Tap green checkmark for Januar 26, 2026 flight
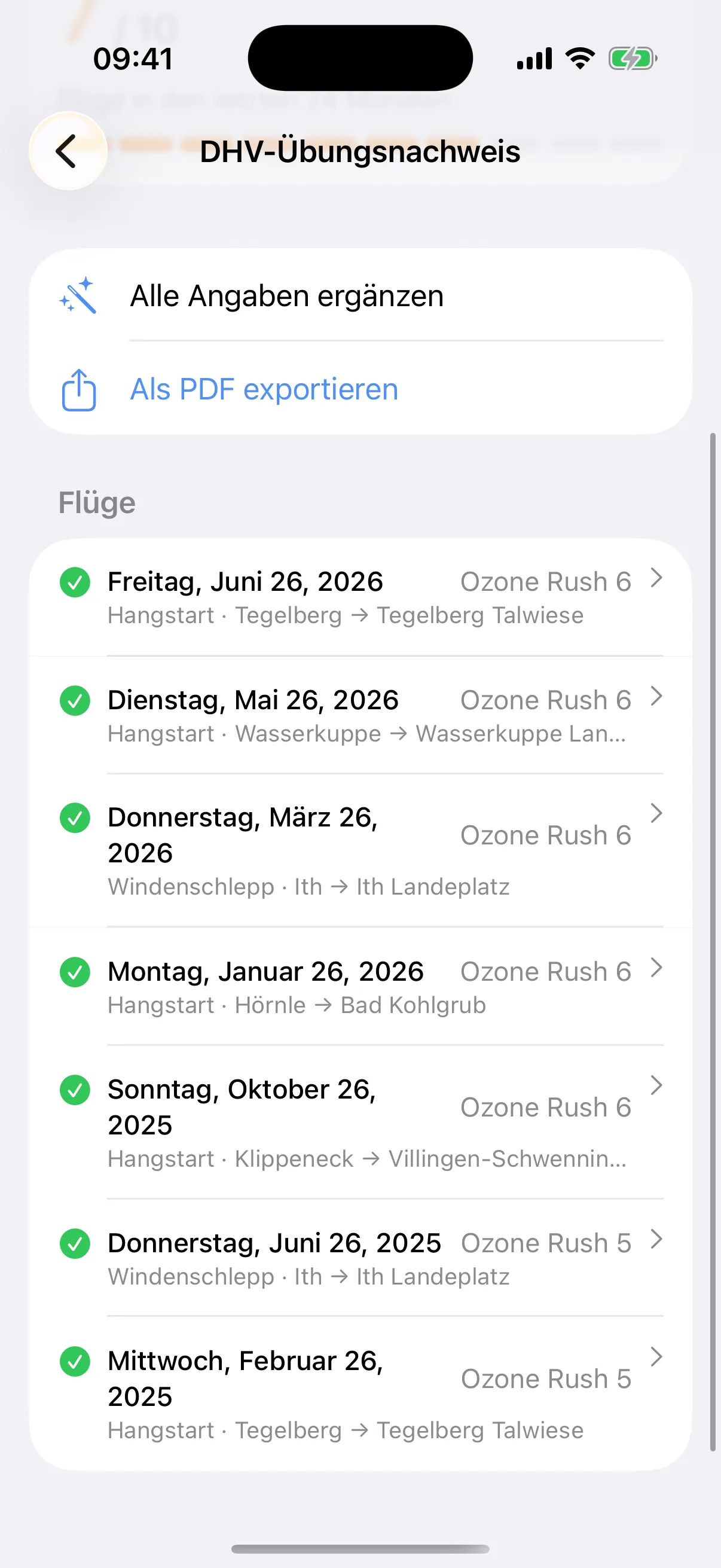 (75, 972)
